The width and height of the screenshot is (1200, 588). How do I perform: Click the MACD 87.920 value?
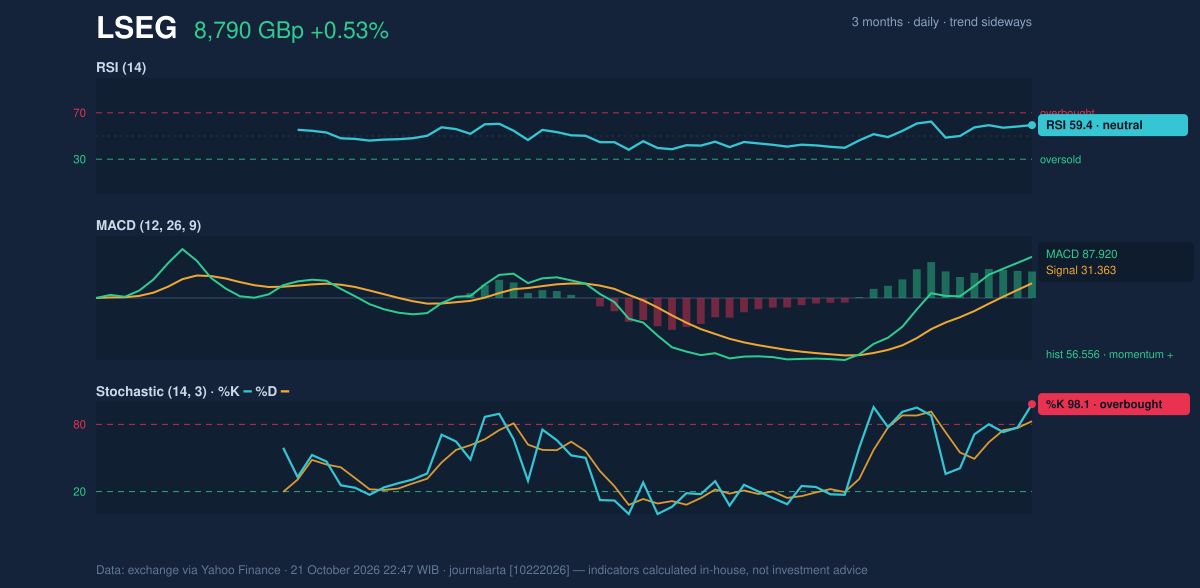click(1081, 254)
